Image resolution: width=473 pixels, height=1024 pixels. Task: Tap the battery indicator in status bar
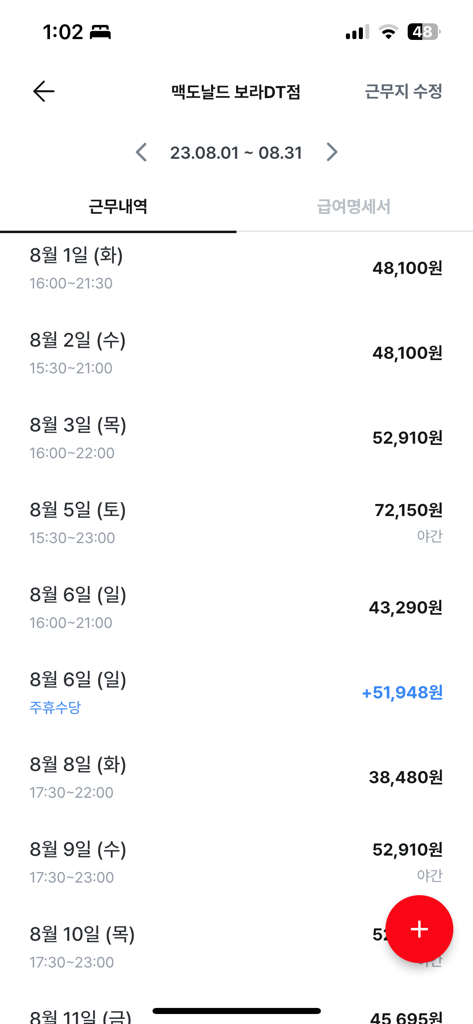(x=424, y=31)
